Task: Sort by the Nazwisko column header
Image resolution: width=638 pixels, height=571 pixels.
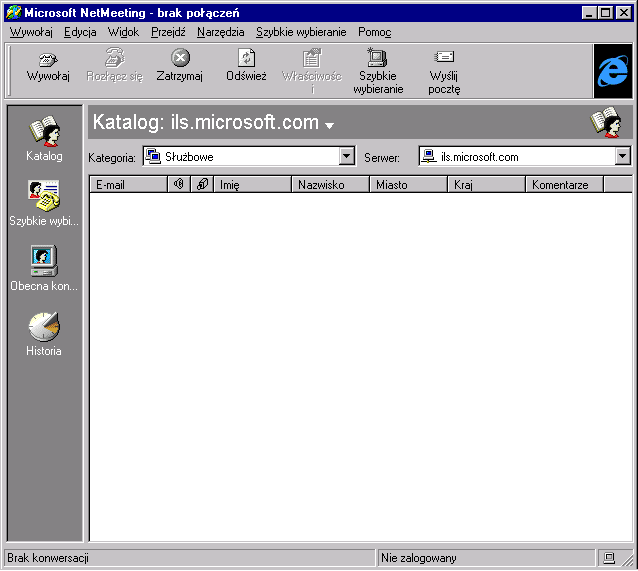Action: coord(330,184)
